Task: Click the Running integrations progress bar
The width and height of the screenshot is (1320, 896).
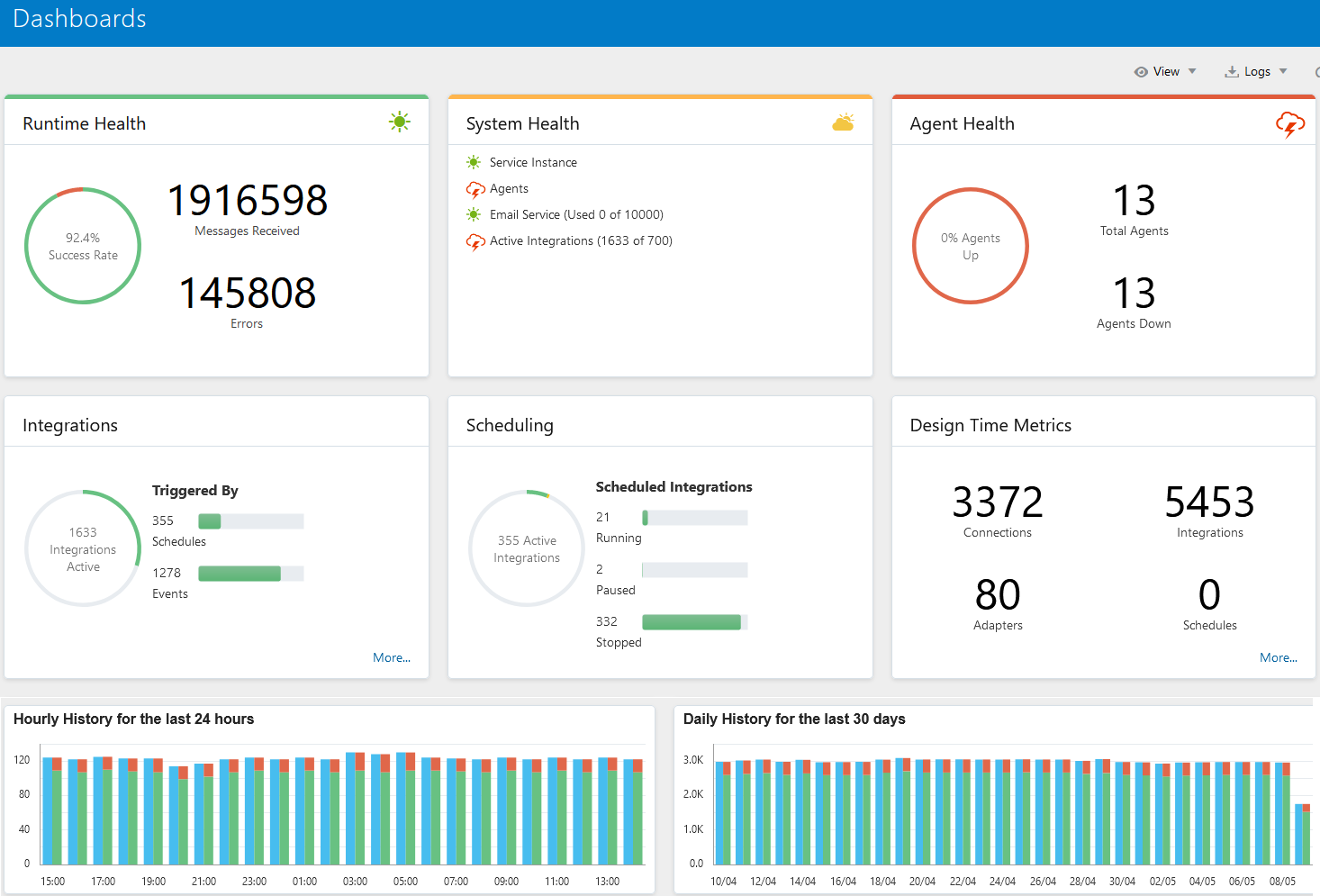Action: click(x=694, y=517)
